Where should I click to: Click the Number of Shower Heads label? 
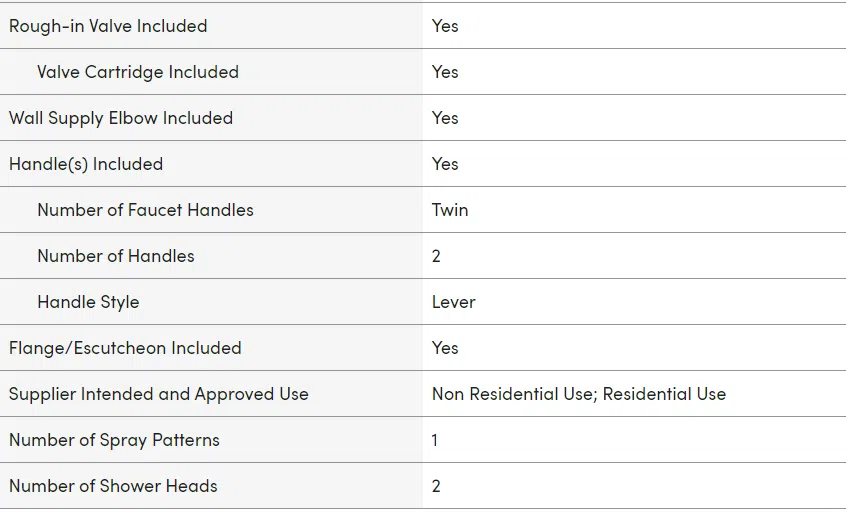114,486
